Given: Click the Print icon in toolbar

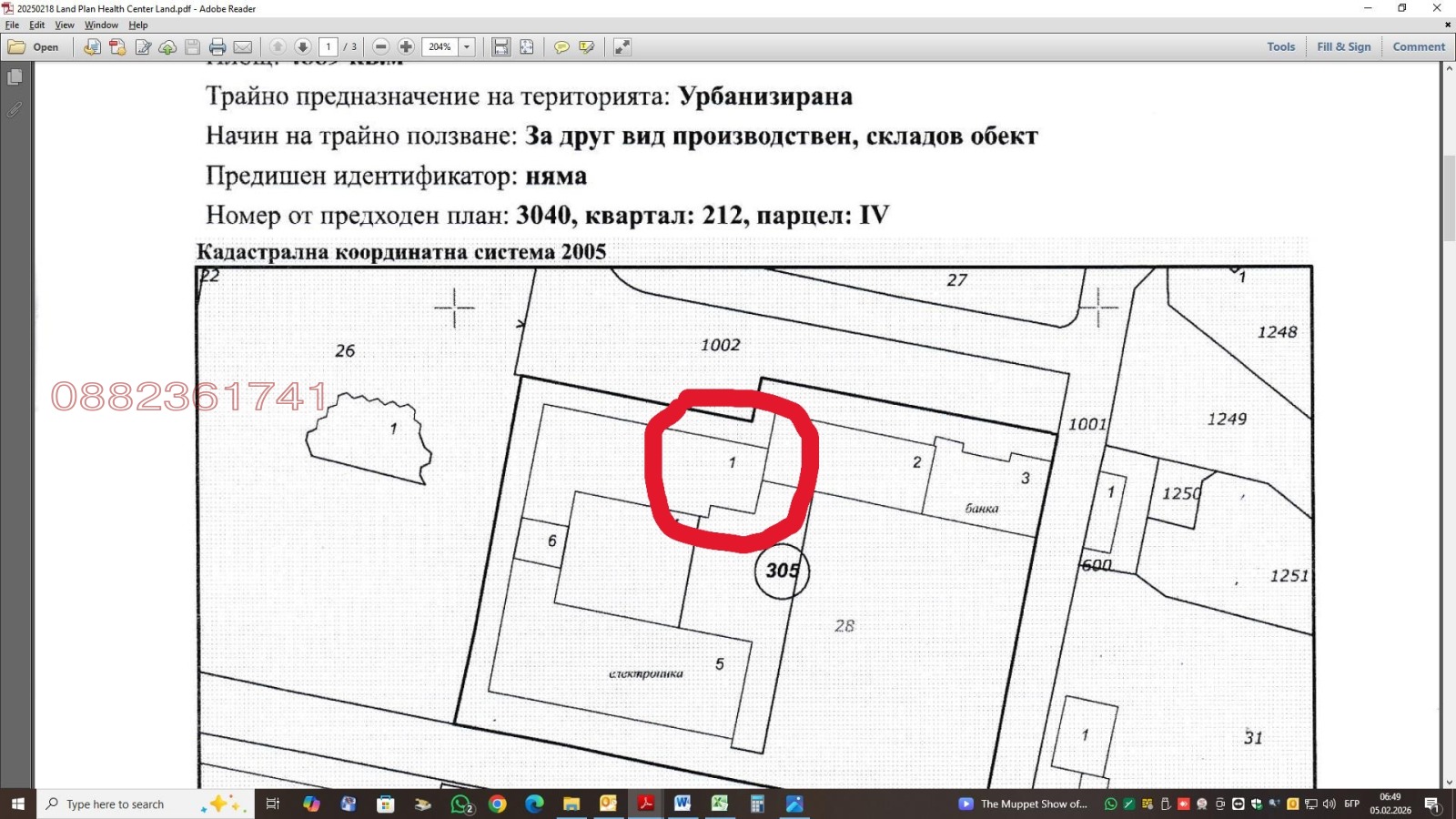Looking at the screenshot, I should [x=217, y=47].
